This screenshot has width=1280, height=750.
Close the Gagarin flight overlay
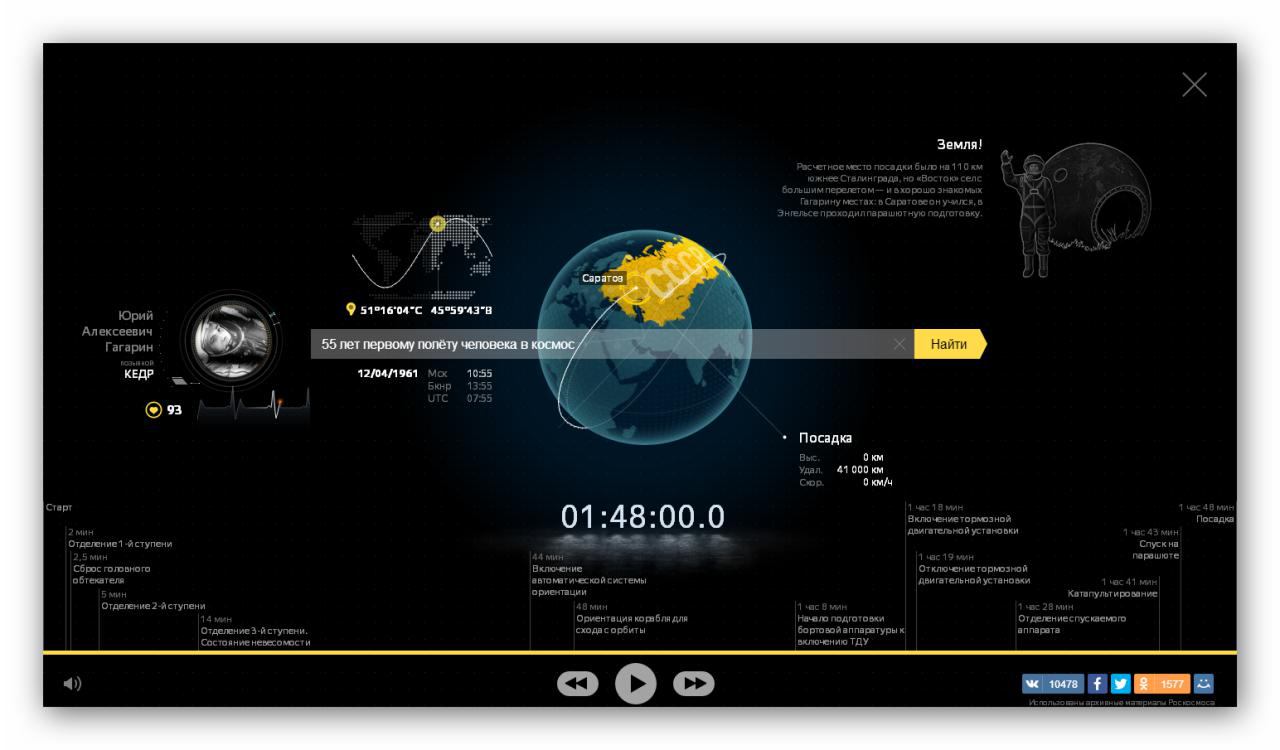tap(1194, 85)
